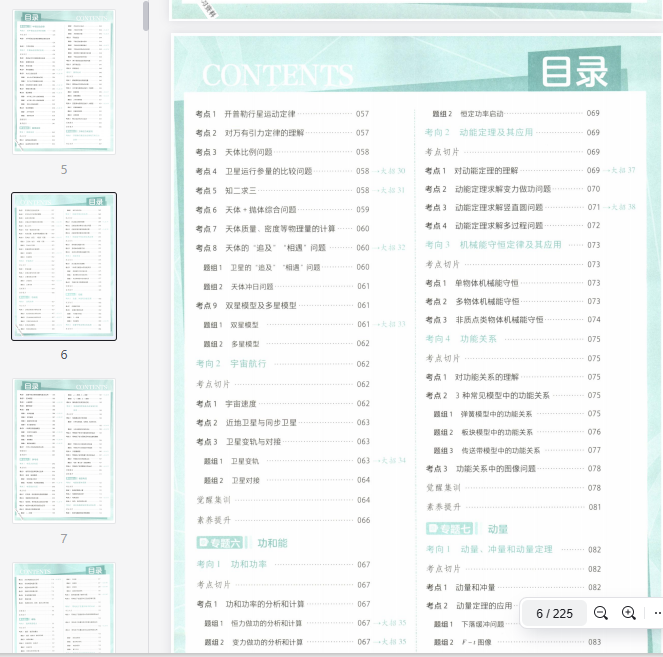Click the 大招 38 reference marker
Viewport: 663px width, 657px height.
coord(619,207)
